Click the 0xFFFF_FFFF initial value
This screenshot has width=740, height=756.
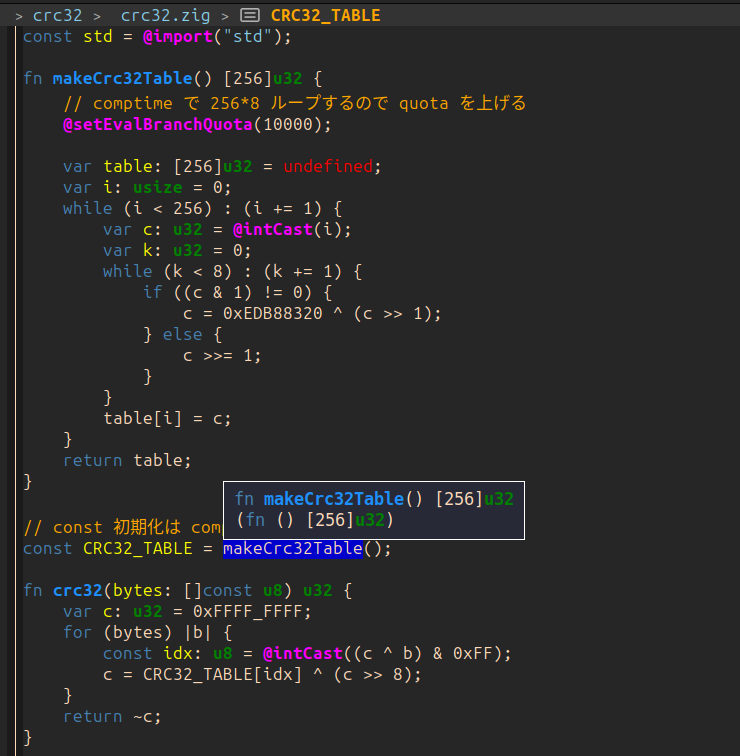pyautogui.click(x=242, y=612)
